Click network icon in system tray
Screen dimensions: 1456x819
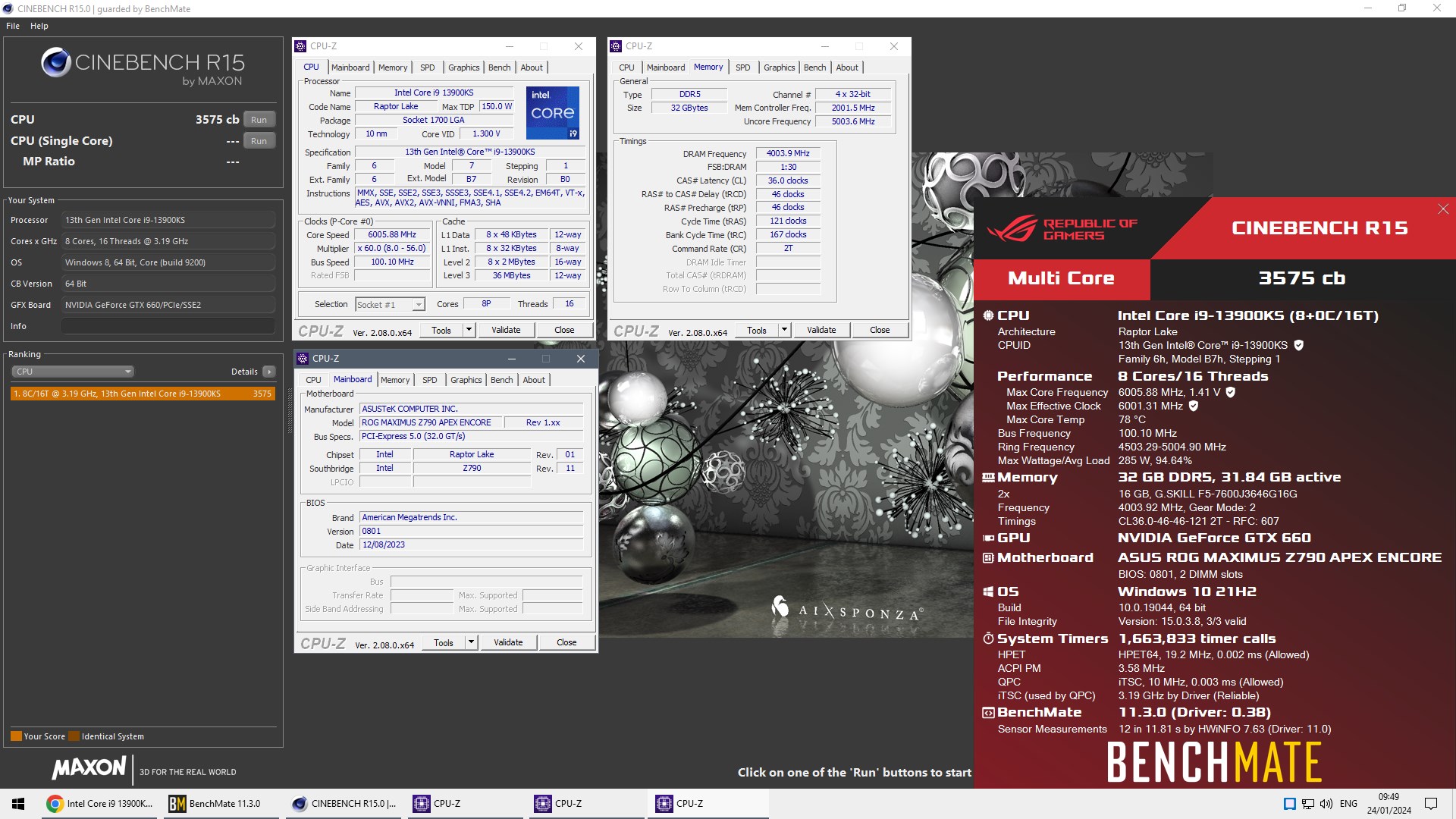1308,804
